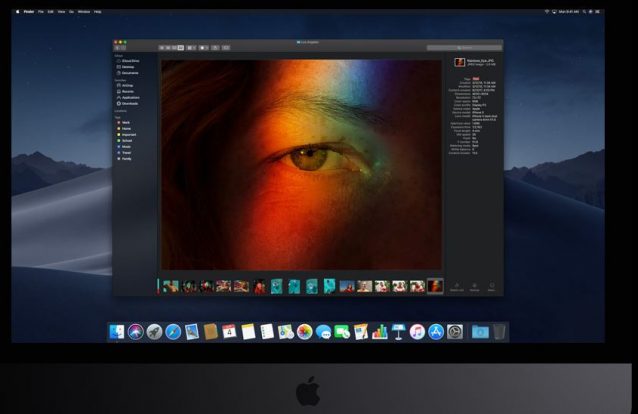Click the Rotate Left quick action
Screen dimensions: 638x414
click(x=457, y=286)
